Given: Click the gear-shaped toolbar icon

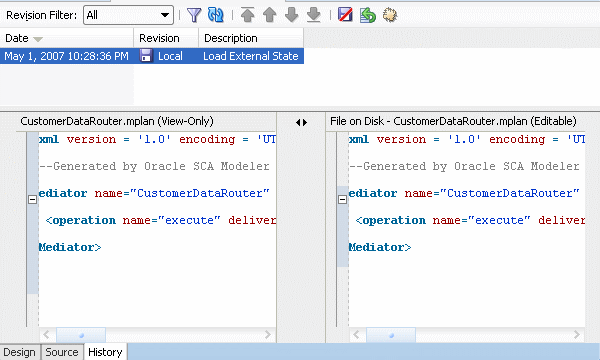Looking at the screenshot, I should tap(390, 15).
